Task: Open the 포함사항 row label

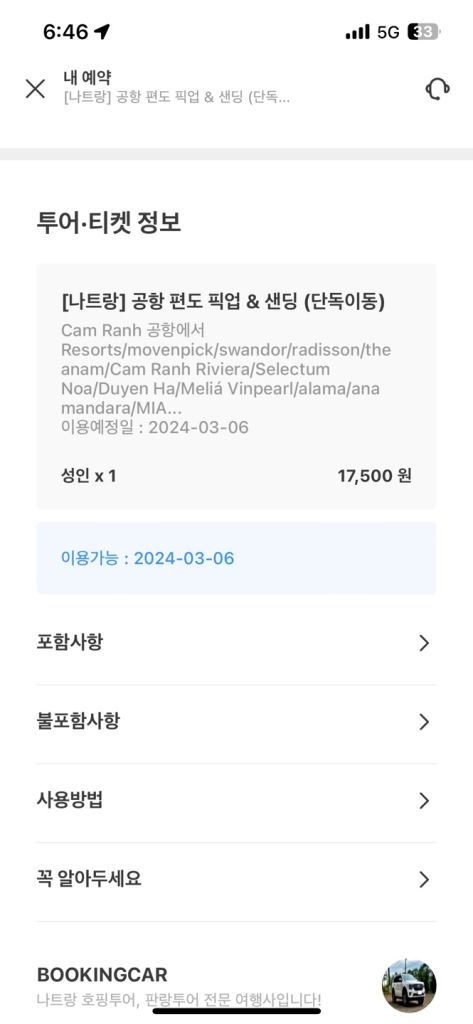Action: [x=70, y=643]
